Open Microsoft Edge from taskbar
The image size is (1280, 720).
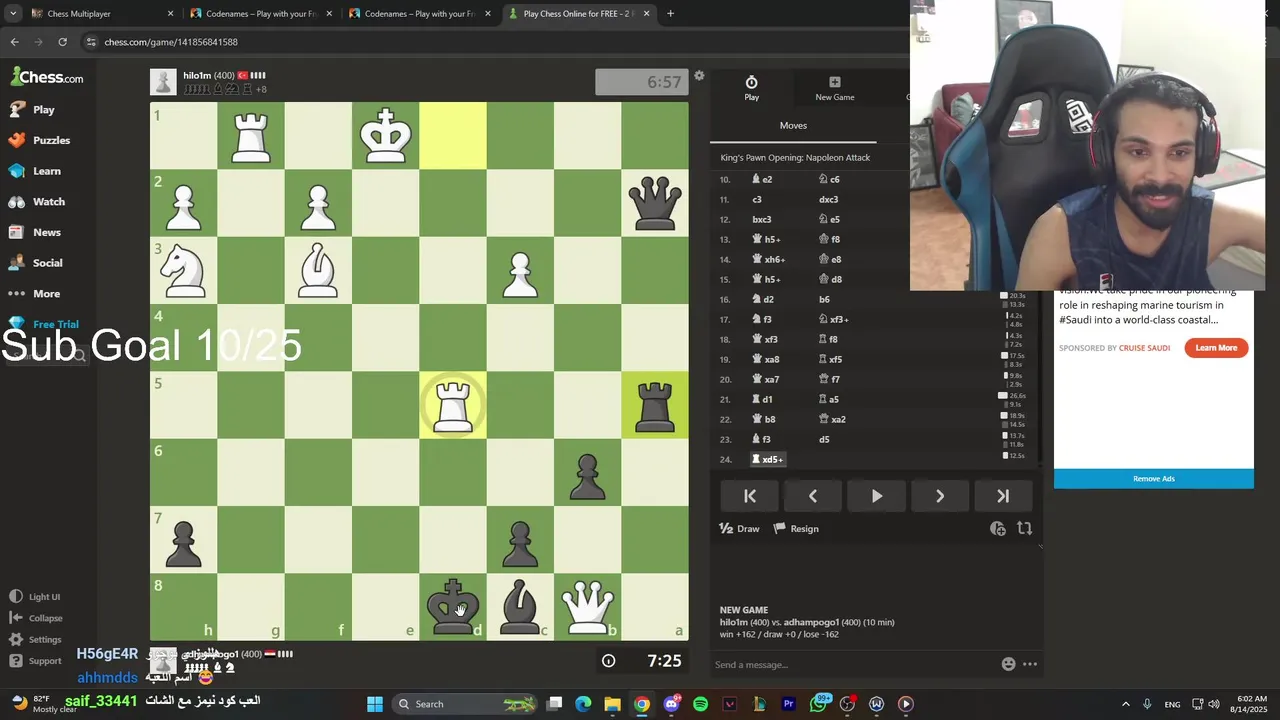(x=583, y=704)
